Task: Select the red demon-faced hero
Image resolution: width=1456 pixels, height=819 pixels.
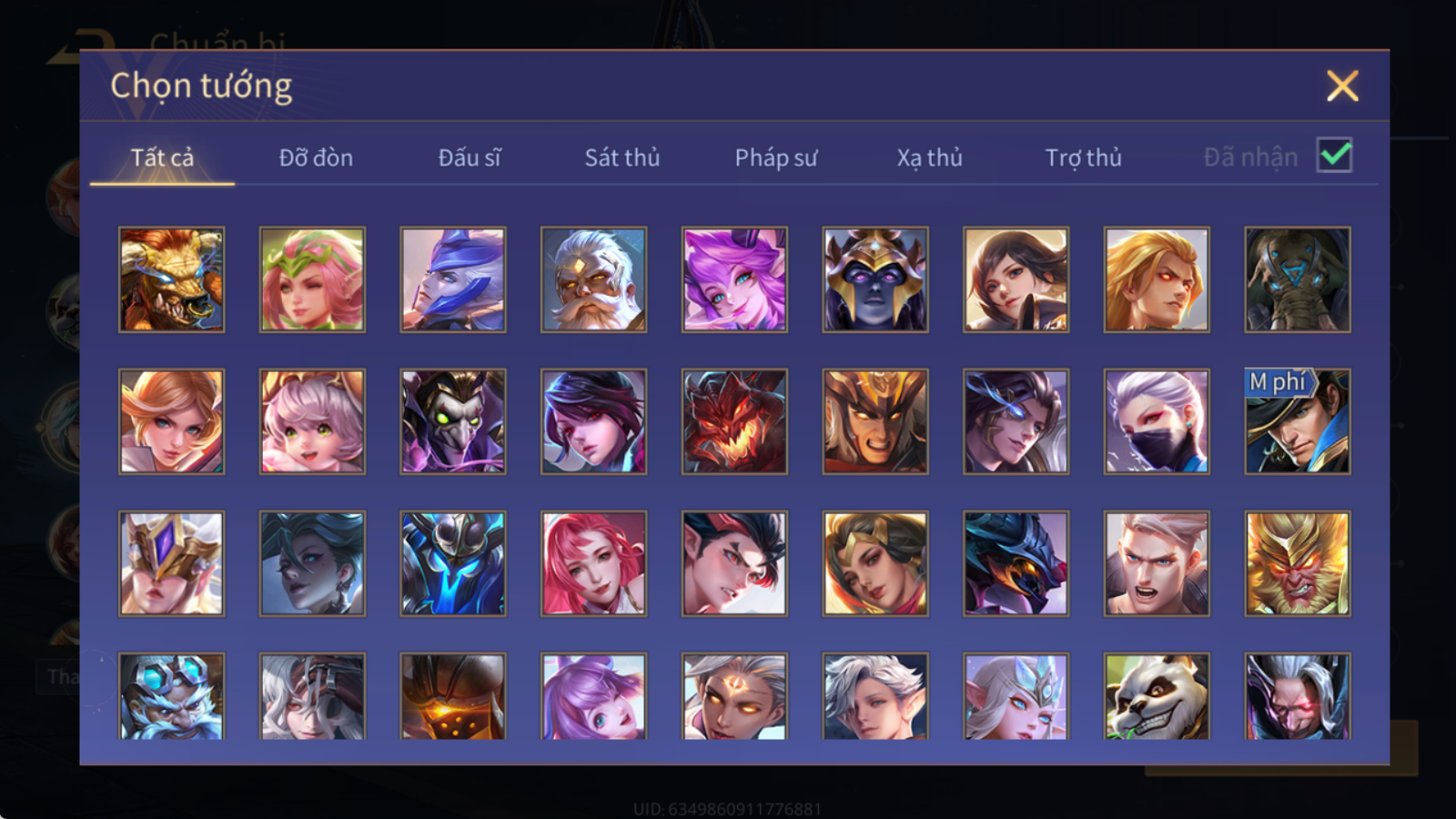Action: pyautogui.click(x=734, y=421)
